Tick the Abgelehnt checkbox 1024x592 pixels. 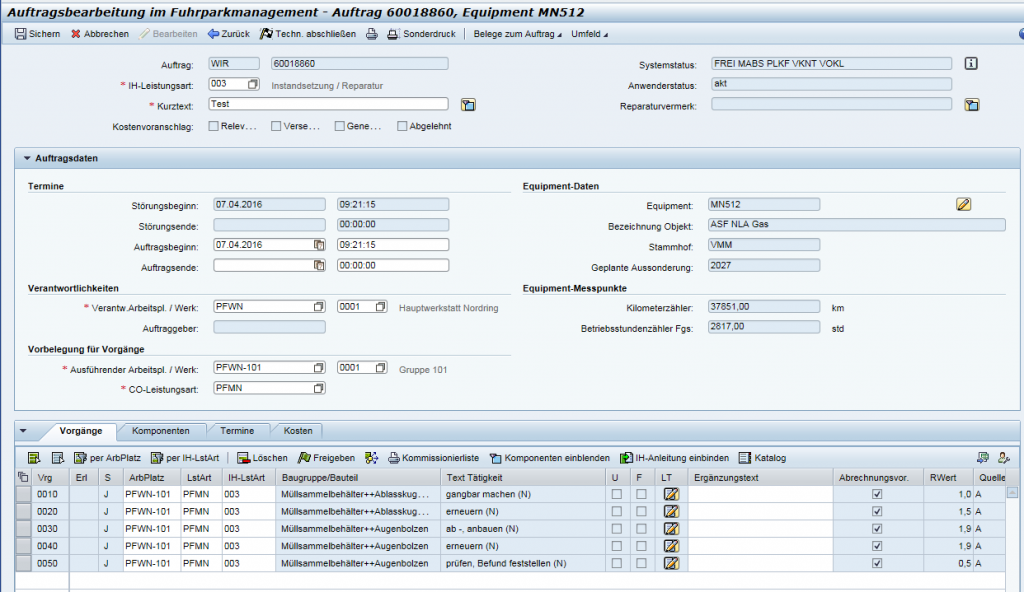coord(402,127)
